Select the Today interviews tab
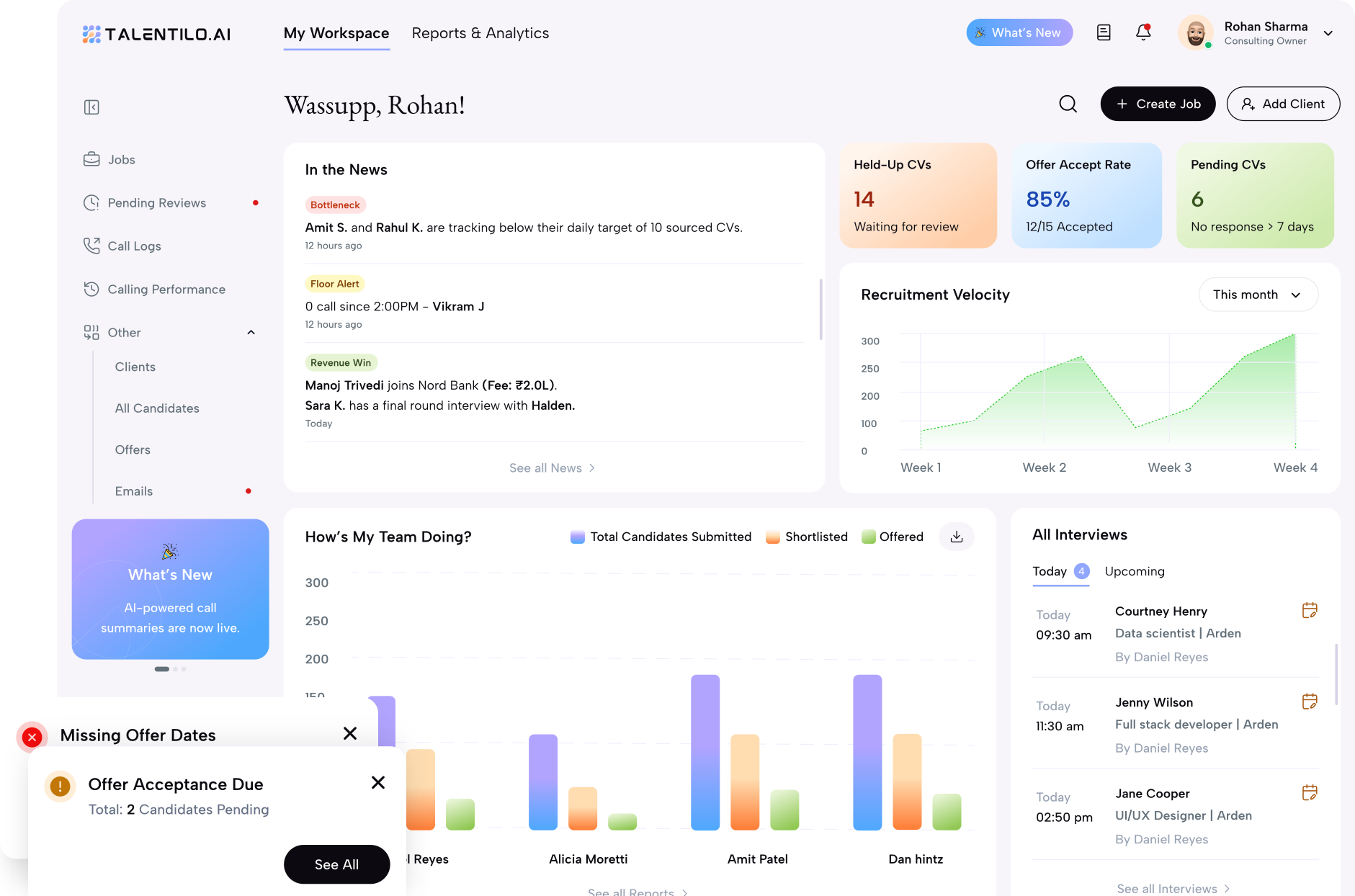Viewport: 1355px width, 896px height. [1060, 571]
